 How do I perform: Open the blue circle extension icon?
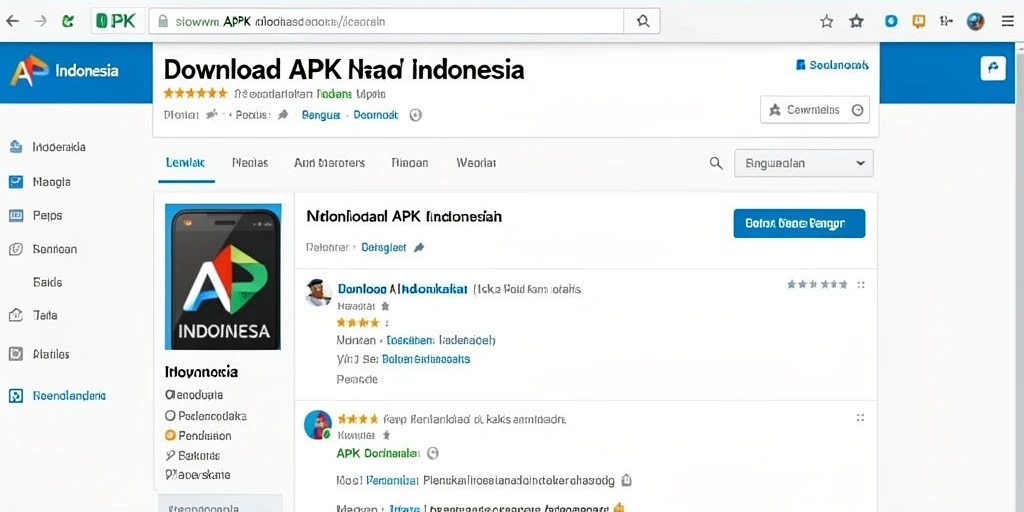891,22
